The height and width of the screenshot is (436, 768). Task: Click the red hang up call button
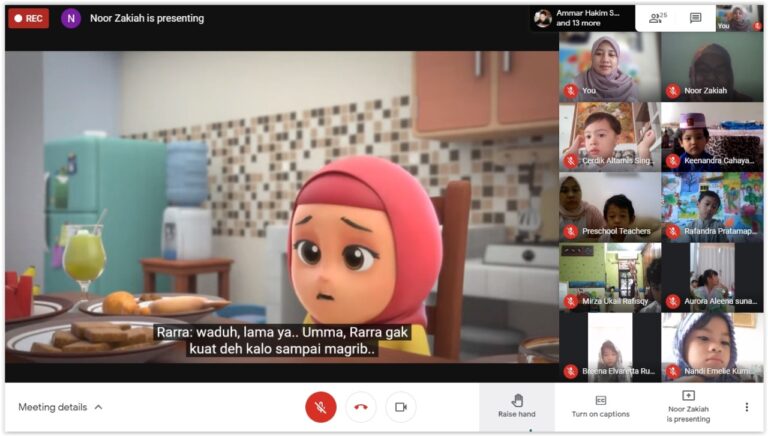click(x=361, y=407)
